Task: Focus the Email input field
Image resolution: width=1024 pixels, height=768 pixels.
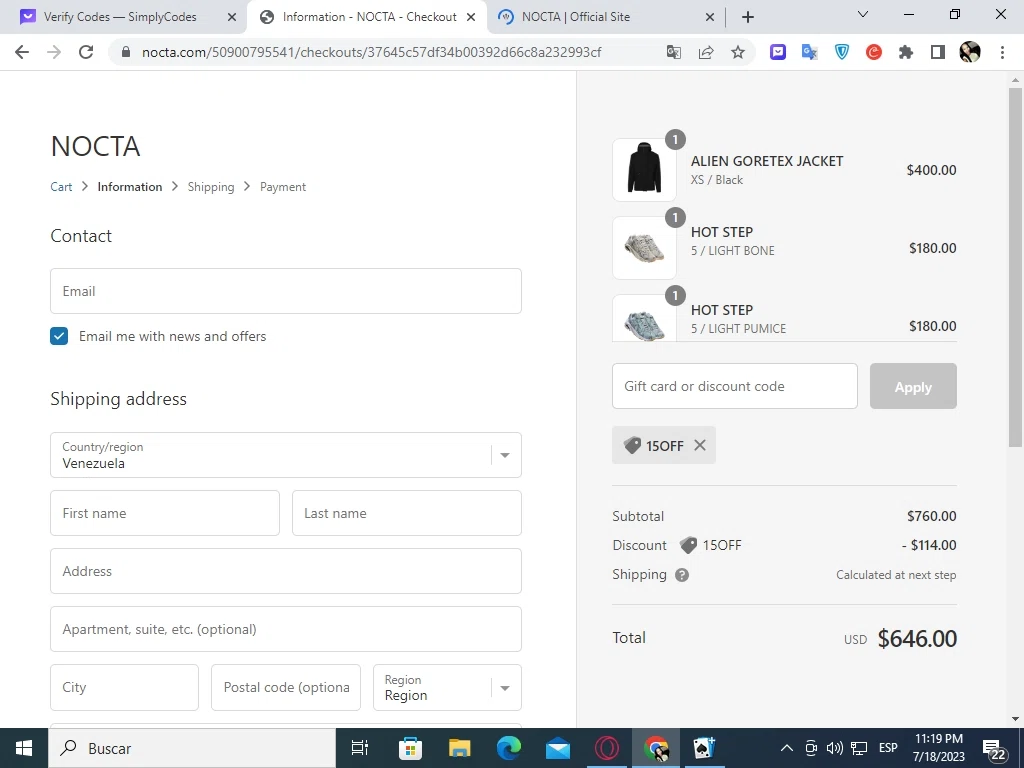Action: click(x=286, y=291)
